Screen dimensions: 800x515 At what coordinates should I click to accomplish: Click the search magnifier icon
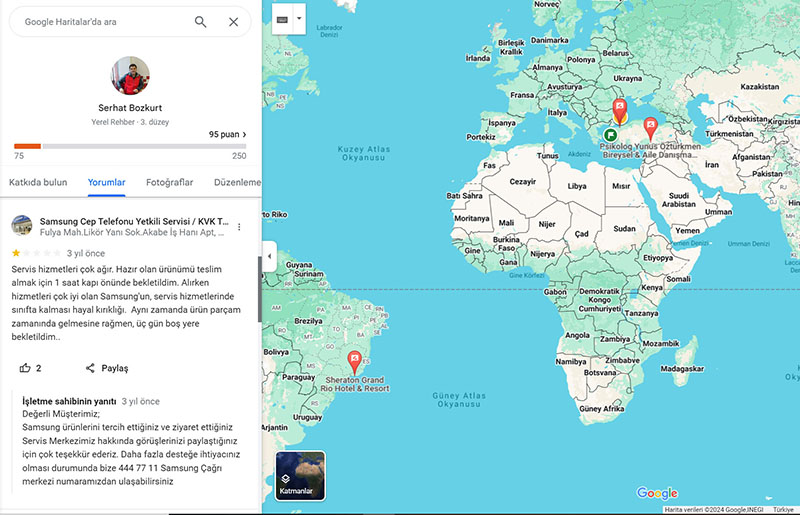(x=201, y=21)
